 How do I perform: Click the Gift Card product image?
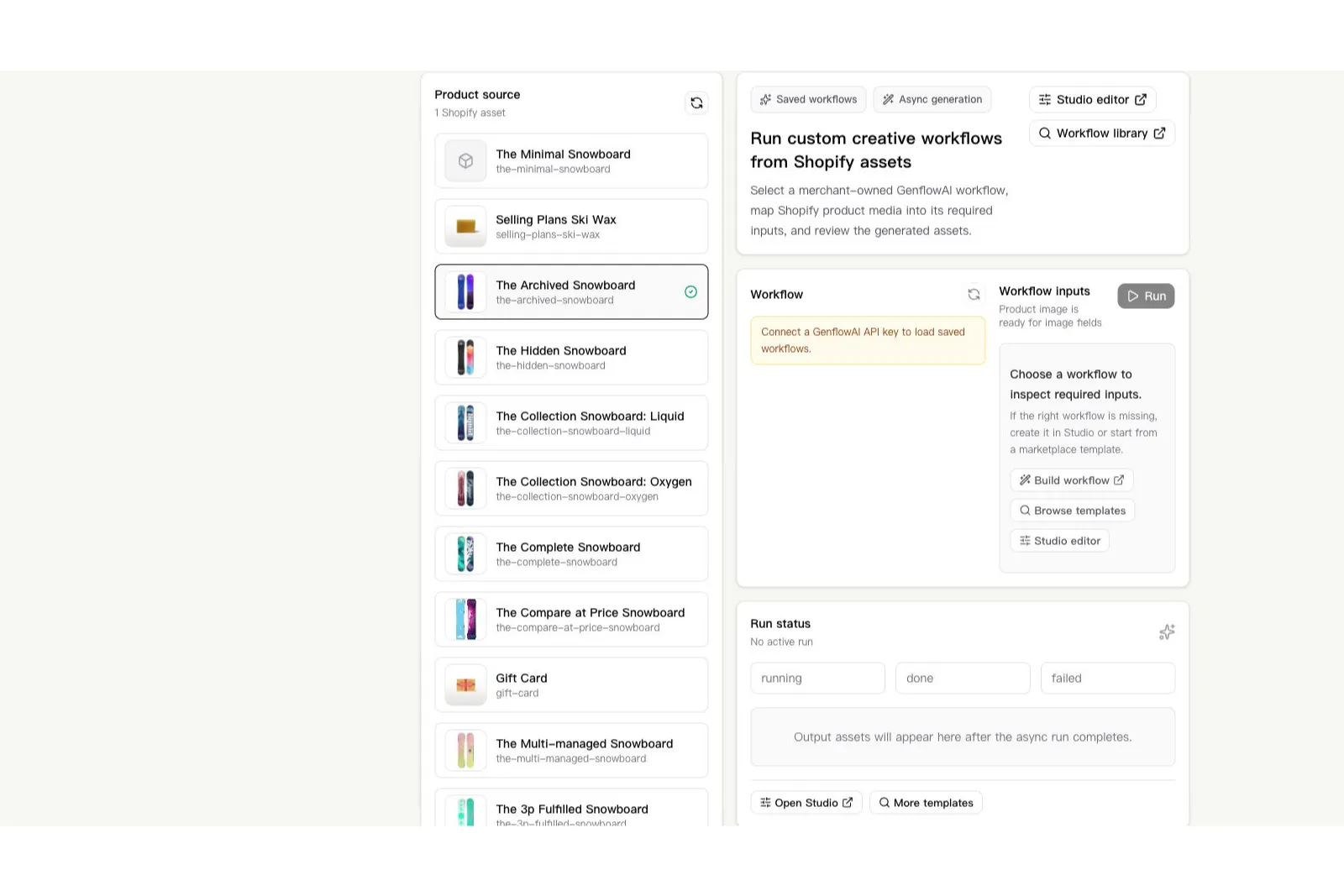[465, 684]
